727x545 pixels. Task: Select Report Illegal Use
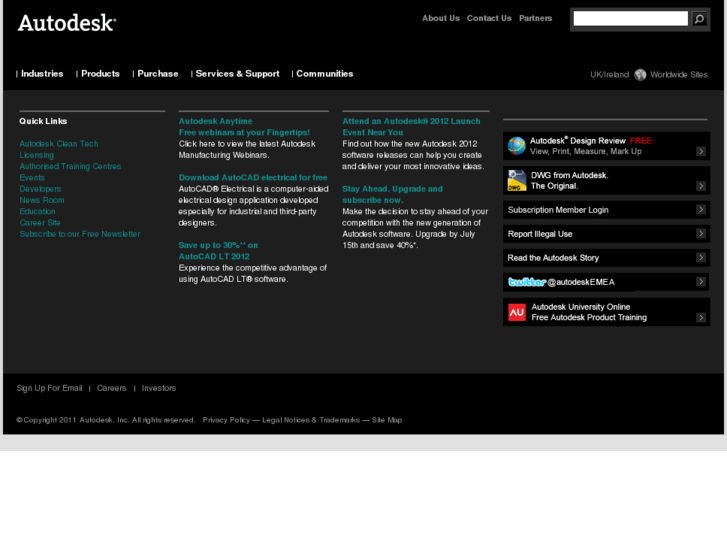[540, 234]
